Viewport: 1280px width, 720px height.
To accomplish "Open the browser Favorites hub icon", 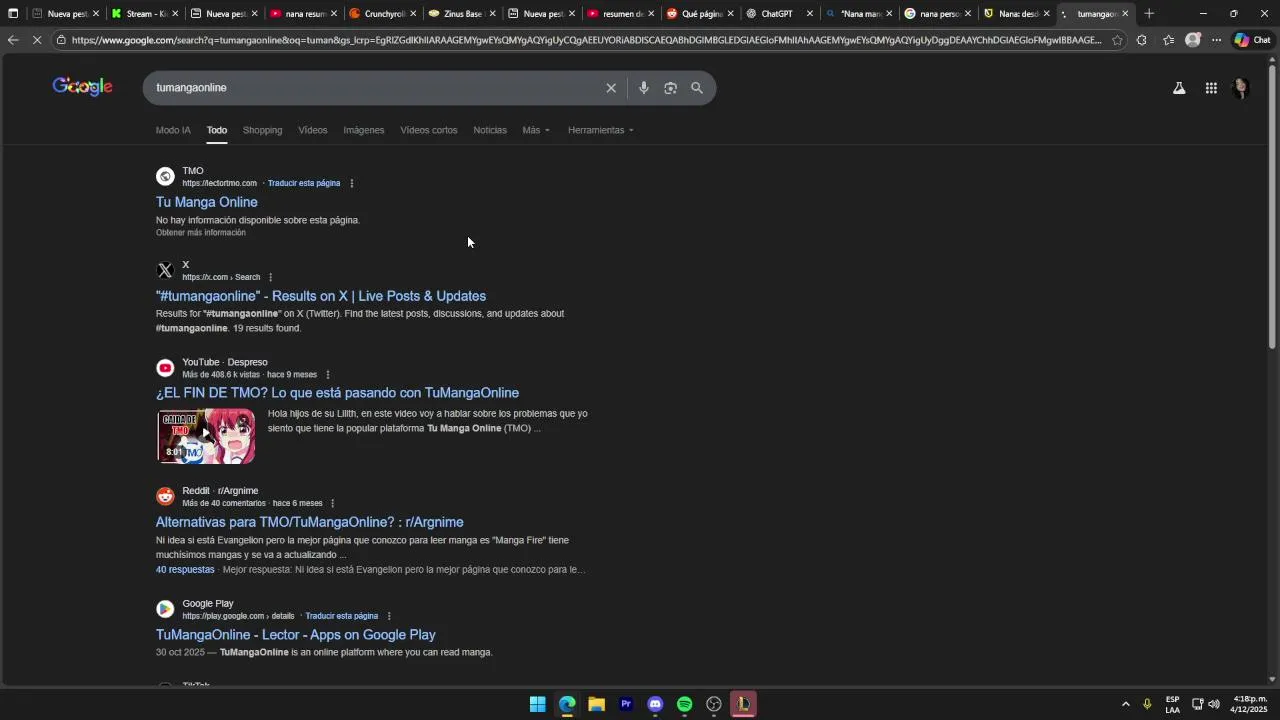I will tap(1168, 40).
